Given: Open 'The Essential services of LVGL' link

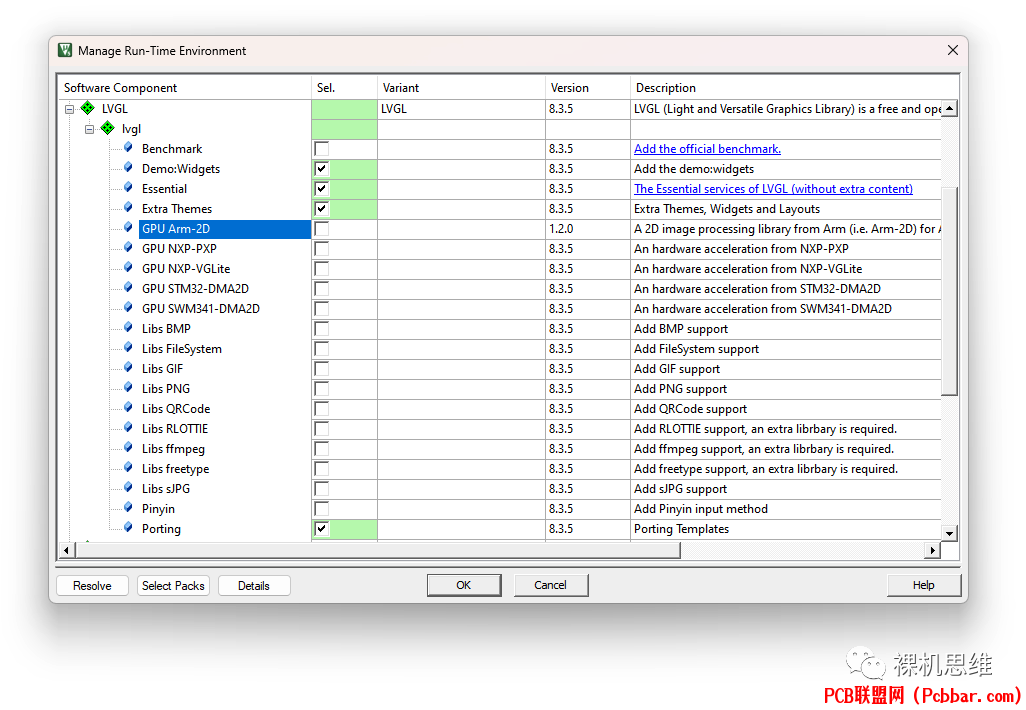Looking at the screenshot, I should click(773, 188).
